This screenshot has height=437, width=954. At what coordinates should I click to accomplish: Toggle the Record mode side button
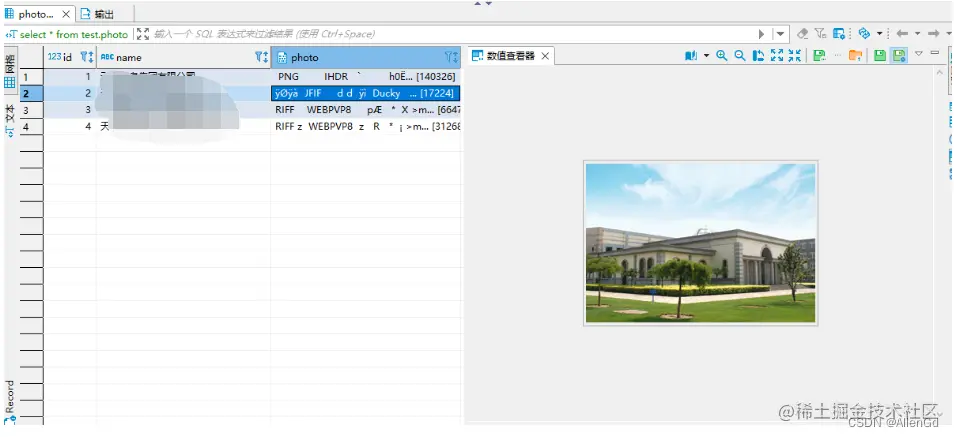tap(10, 402)
